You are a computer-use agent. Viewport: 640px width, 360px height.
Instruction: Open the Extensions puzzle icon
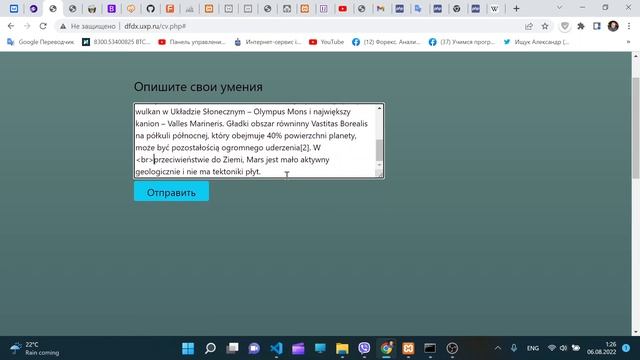(x=580, y=26)
